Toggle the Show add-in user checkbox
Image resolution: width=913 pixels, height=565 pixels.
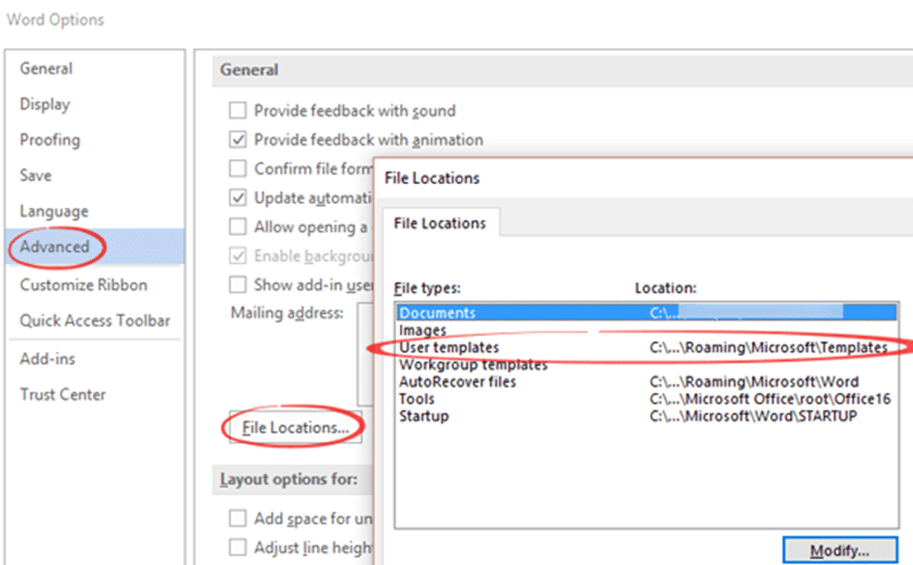click(238, 285)
